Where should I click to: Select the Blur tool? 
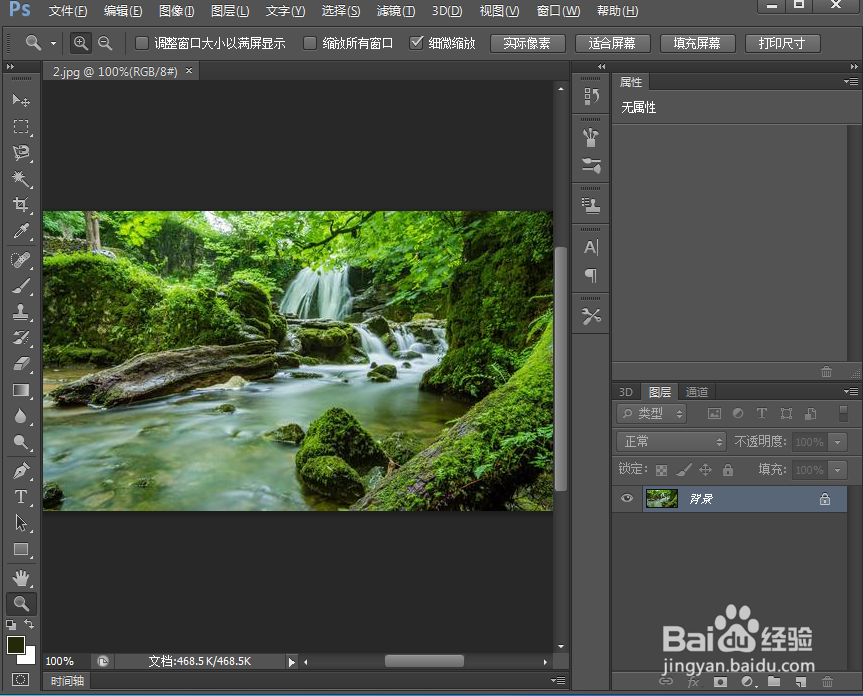point(21,416)
